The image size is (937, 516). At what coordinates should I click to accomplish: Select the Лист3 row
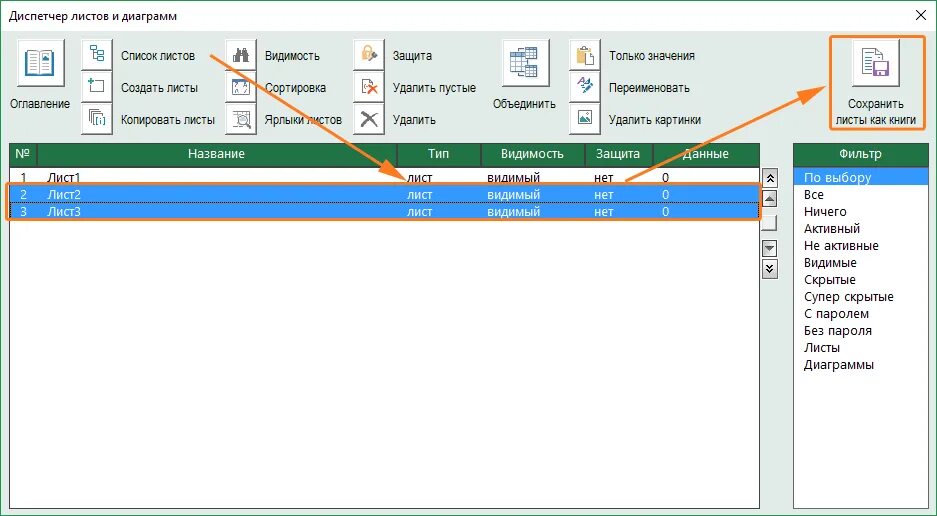[x=384, y=212]
